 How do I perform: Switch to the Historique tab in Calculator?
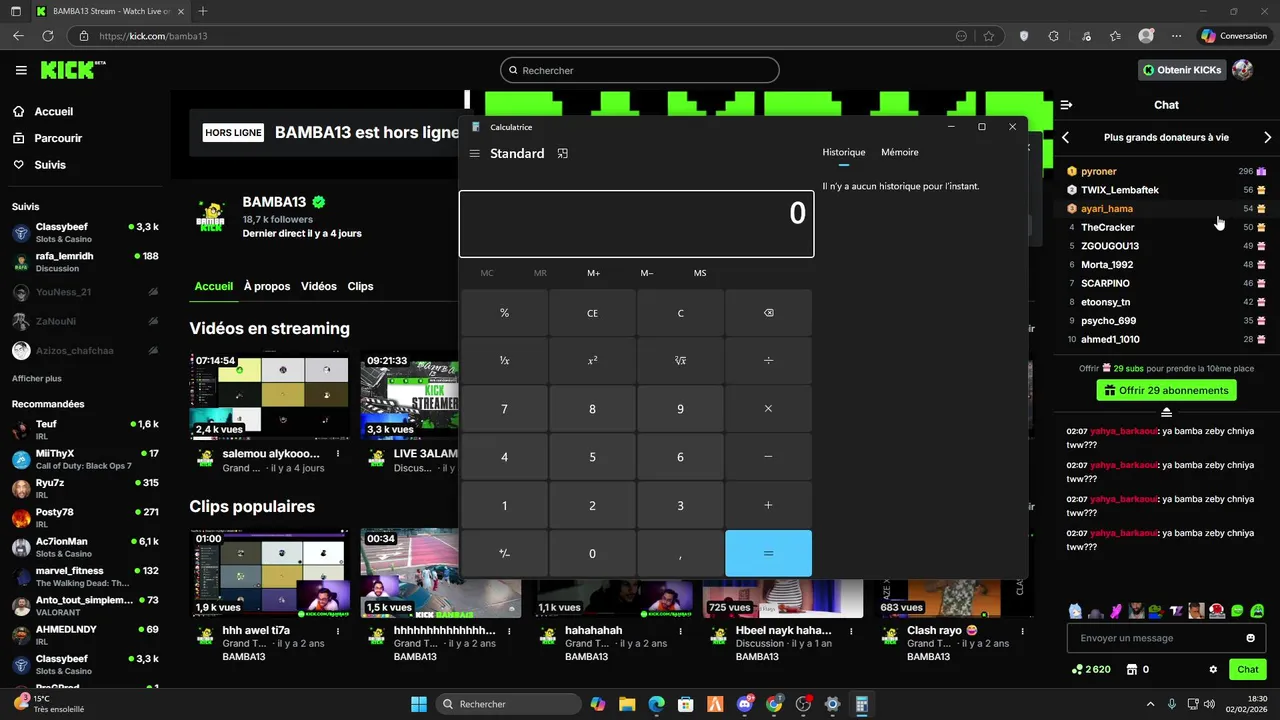[844, 152]
